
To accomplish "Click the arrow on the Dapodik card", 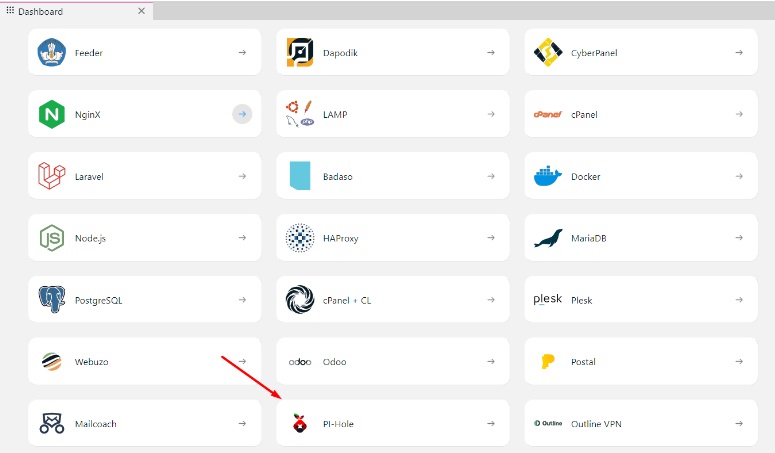I will (490, 52).
